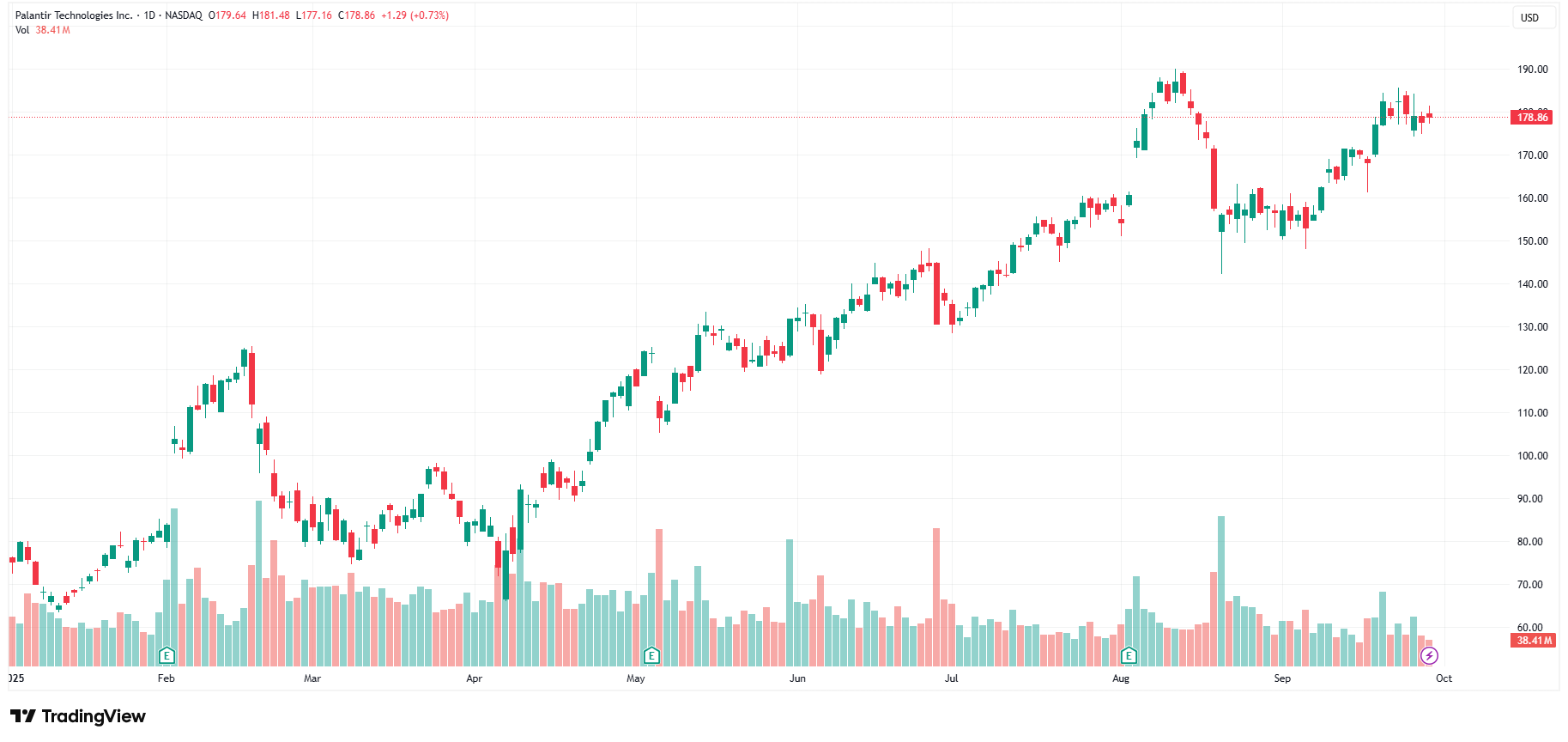The height and width of the screenshot is (742, 1568).
Task: Click the February earnings E marker
Action: tap(167, 656)
